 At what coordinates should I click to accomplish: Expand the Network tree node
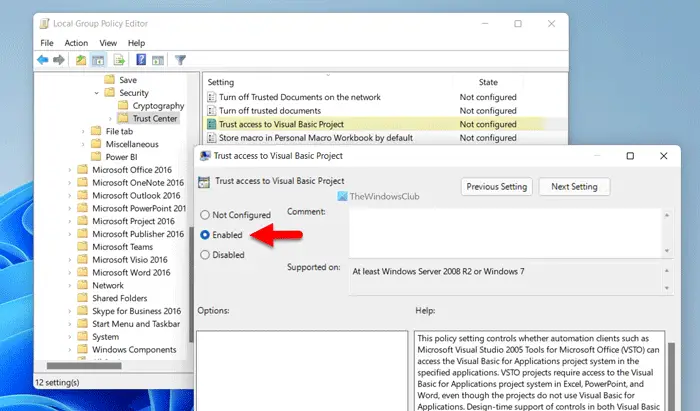pos(70,286)
